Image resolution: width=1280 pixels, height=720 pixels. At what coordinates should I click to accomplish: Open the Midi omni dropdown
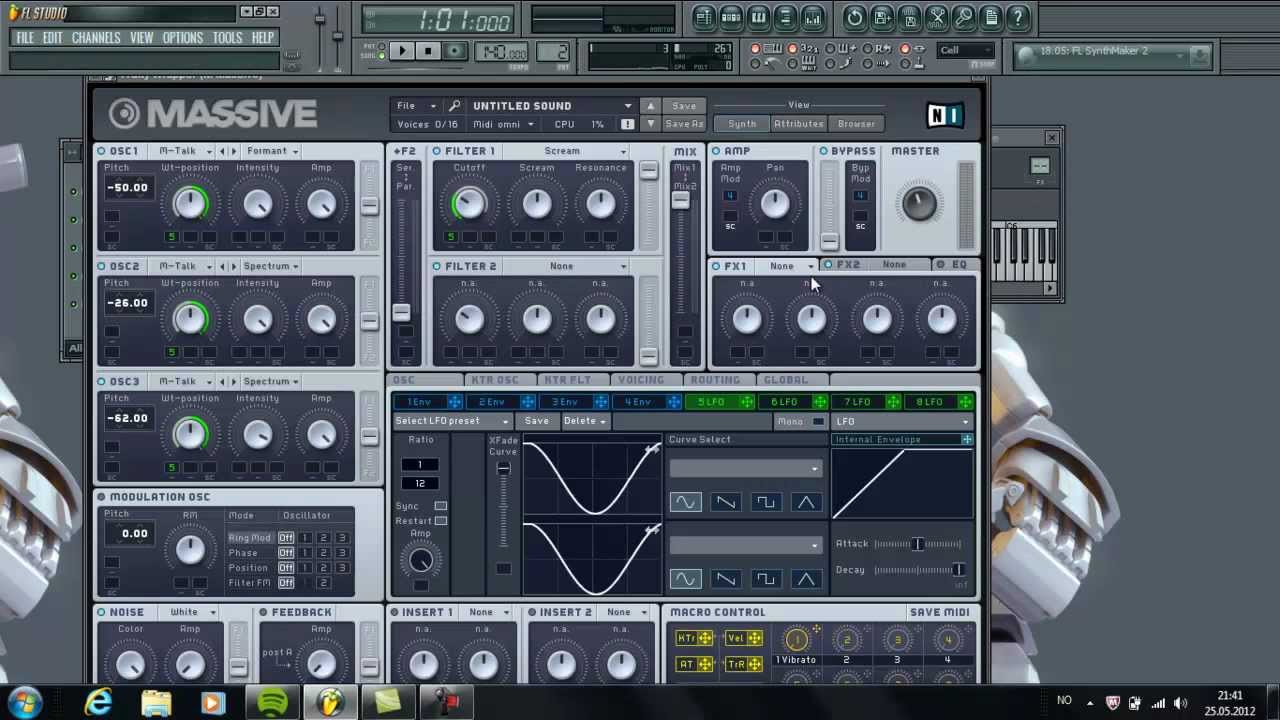point(503,124)
